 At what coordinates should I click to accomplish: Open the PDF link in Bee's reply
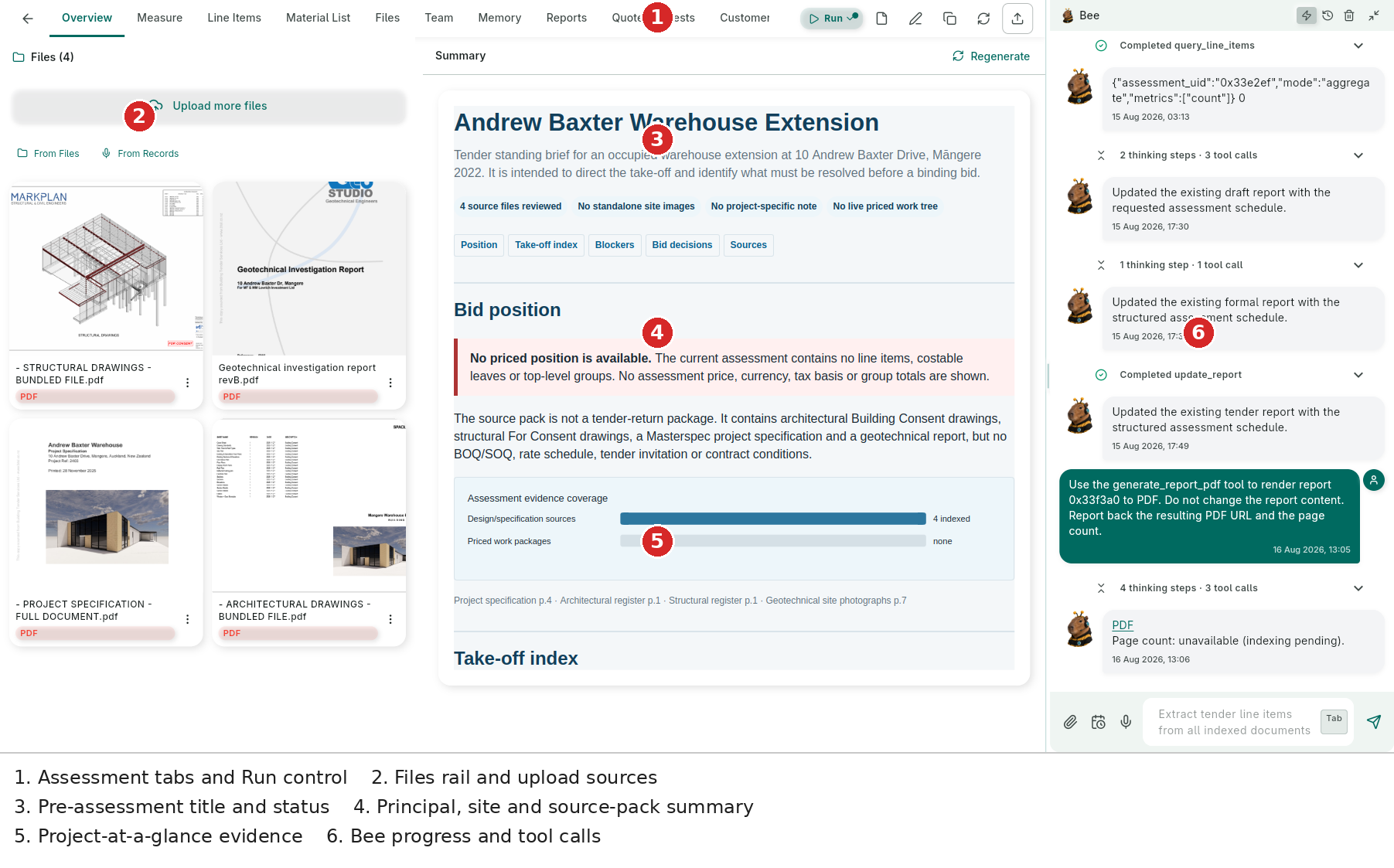(1123, 625)
